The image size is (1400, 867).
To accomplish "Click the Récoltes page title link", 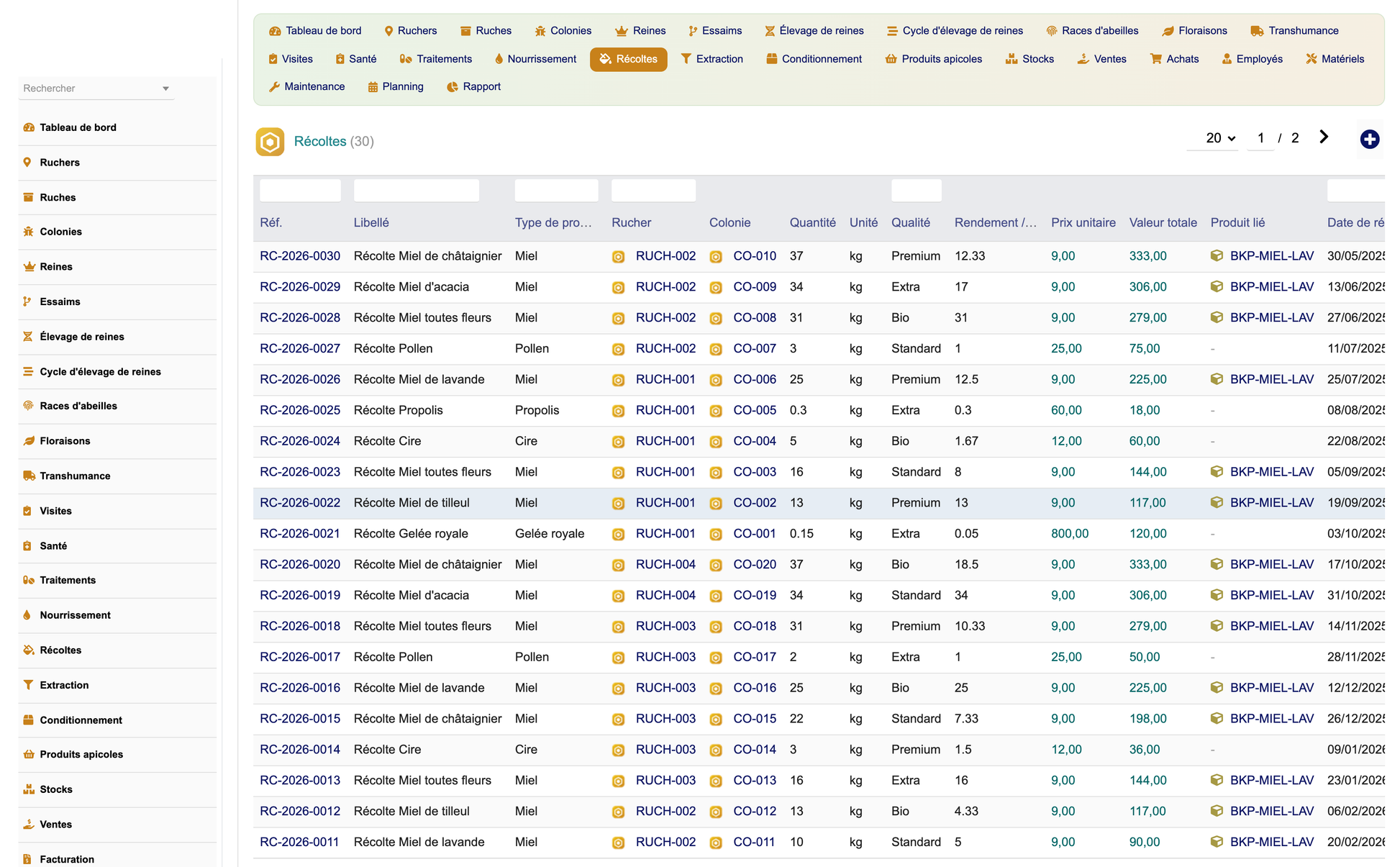I will (320, 142).
